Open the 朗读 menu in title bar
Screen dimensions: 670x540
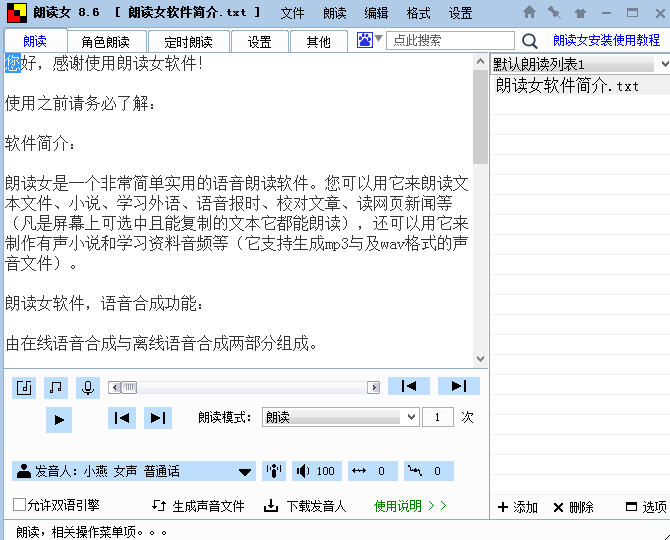tap(335, 13)
